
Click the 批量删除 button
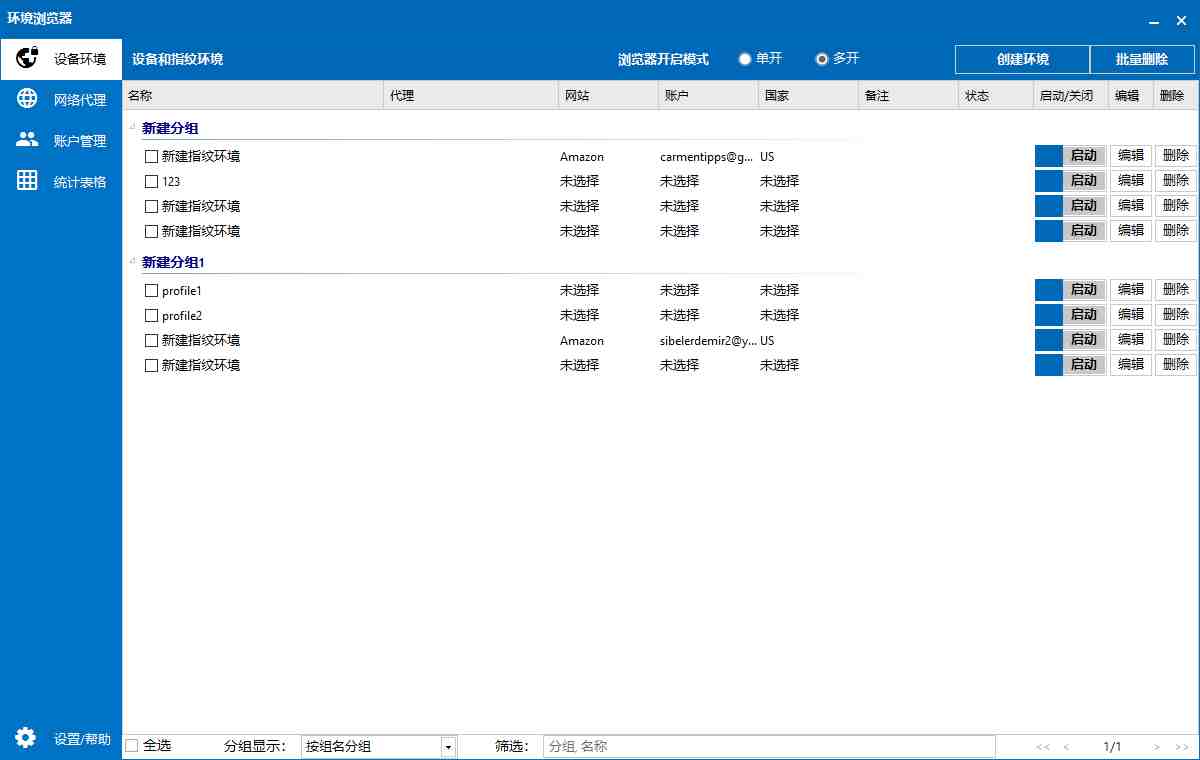[1142, 59]
